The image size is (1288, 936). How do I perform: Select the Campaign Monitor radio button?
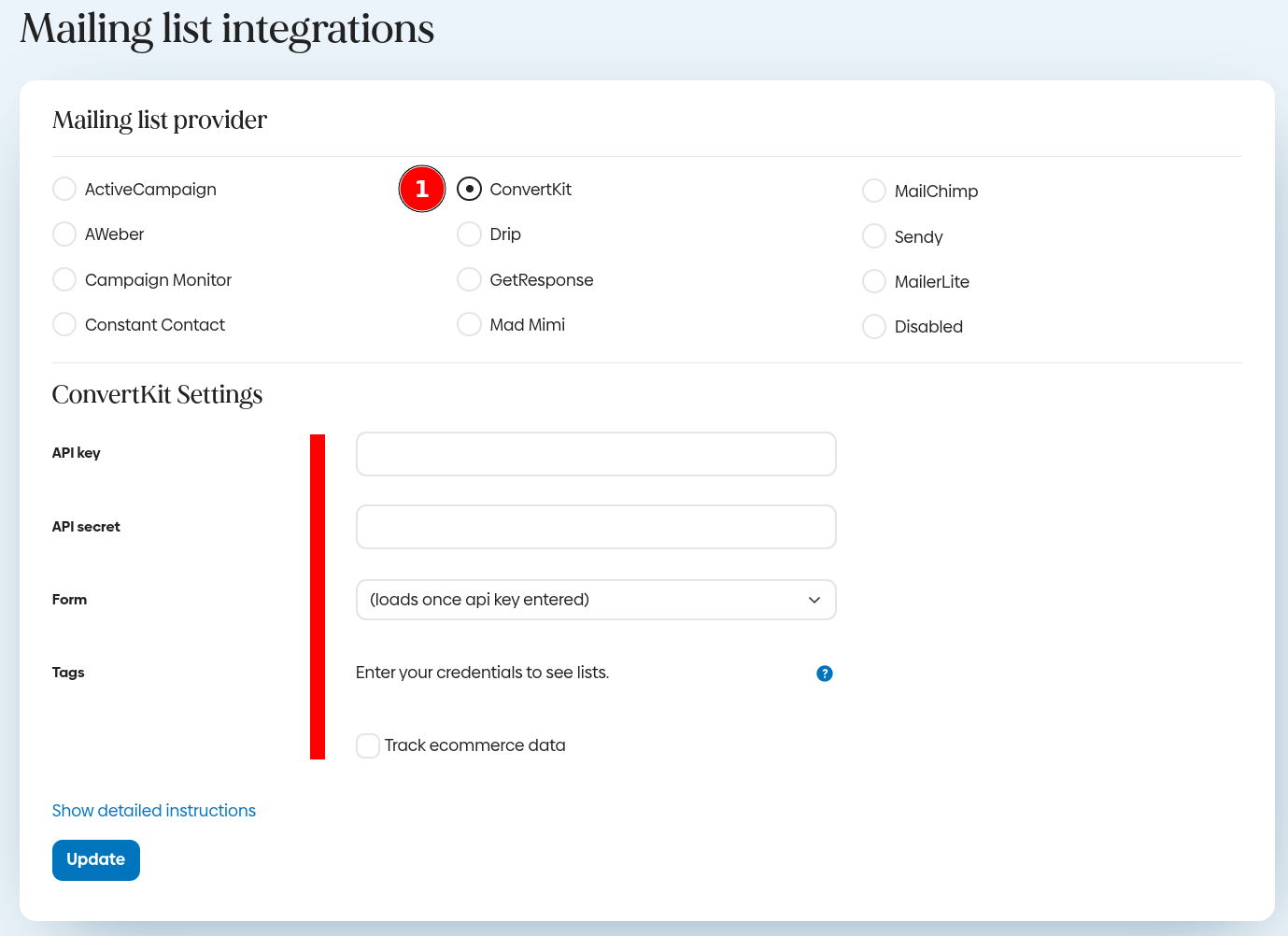click(64, 279)
